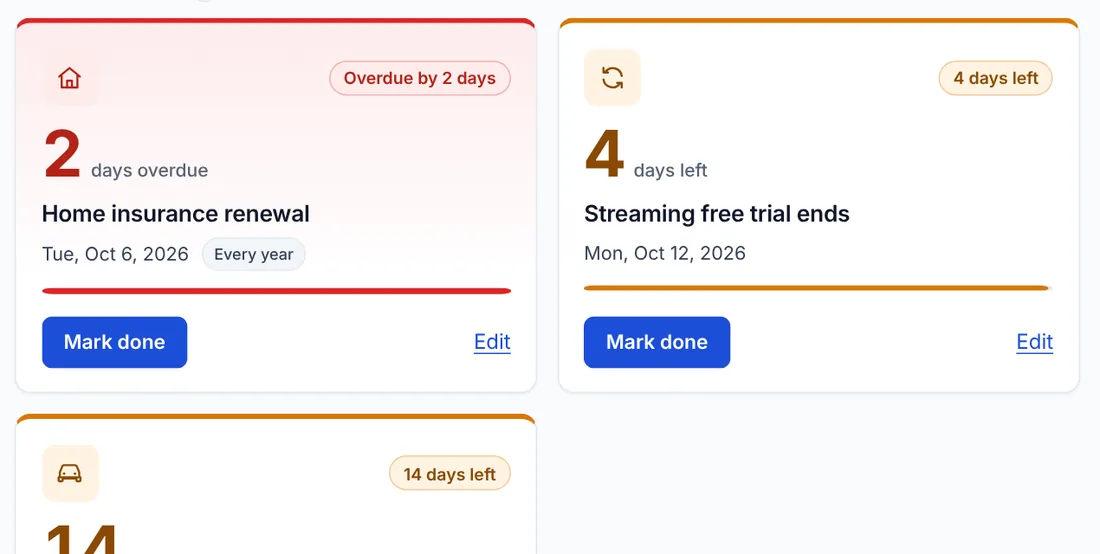
Task: Click the refresh arrows icon on streaming card
Action: point(612,78)
